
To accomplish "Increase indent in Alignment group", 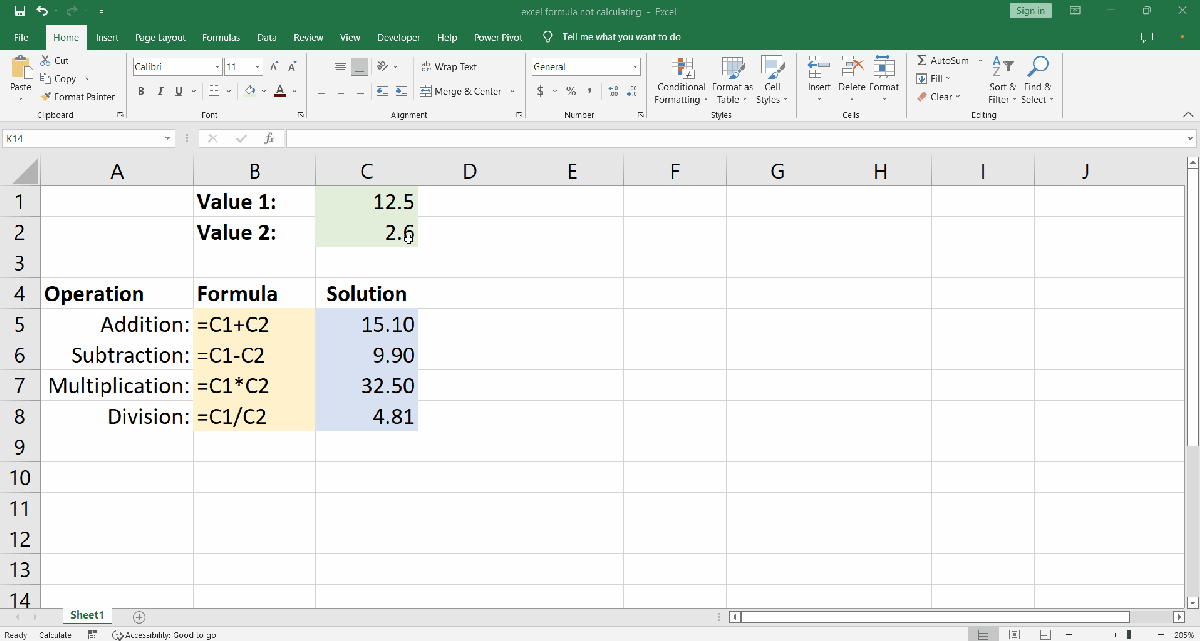I will coord(401,91).
